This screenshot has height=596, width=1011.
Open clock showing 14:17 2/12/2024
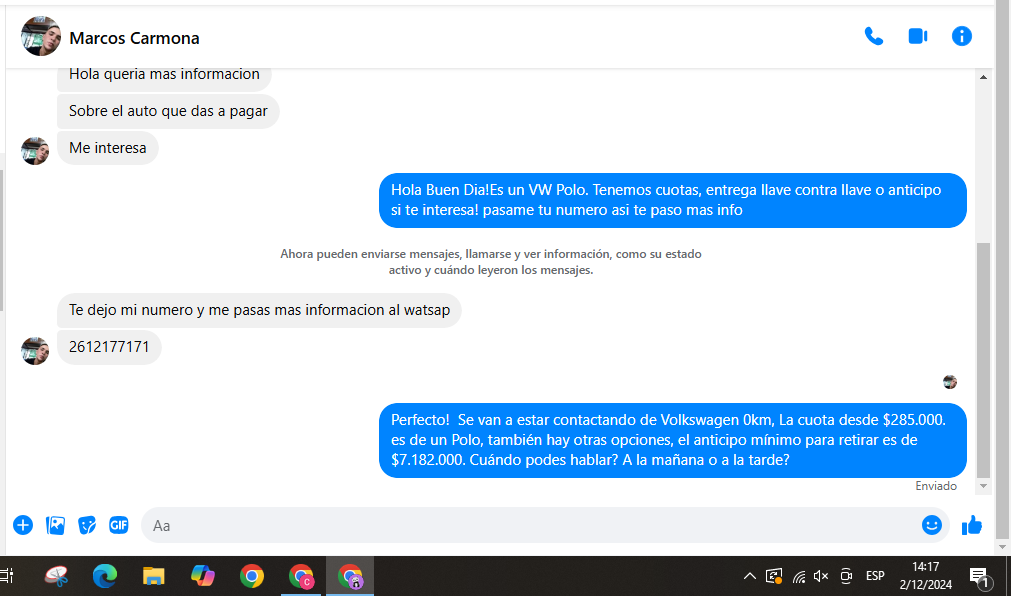point(925,576)
